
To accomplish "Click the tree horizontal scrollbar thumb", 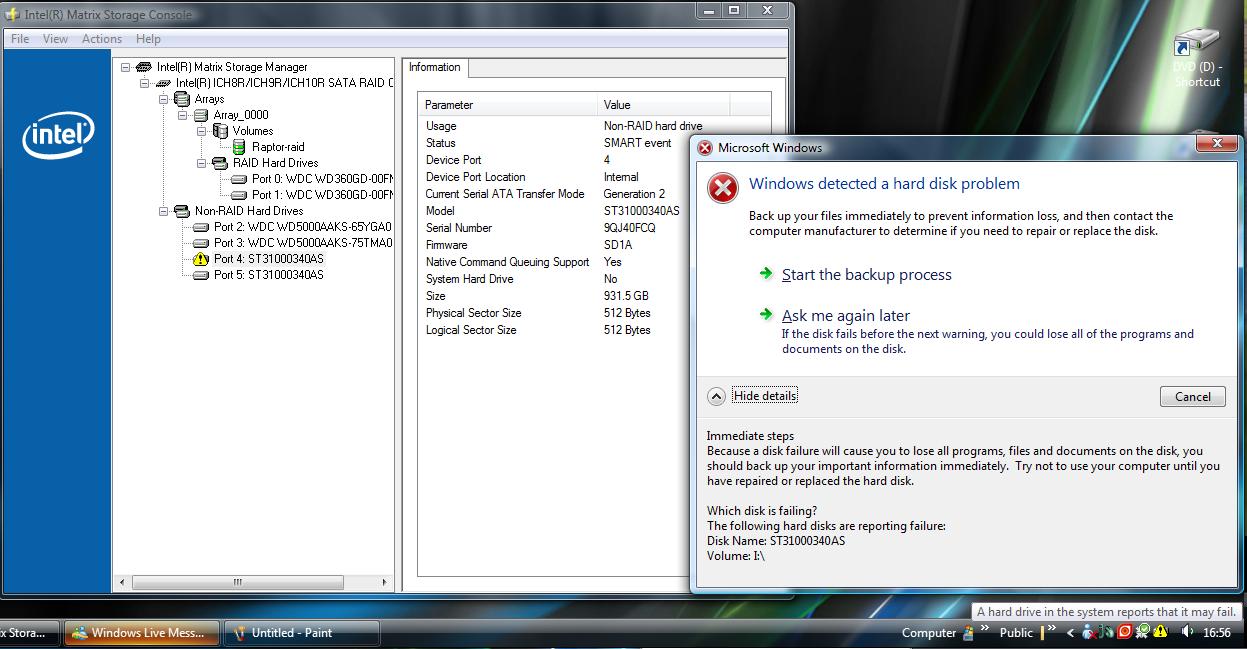I will pyautogui.click(x=237, y=582).
